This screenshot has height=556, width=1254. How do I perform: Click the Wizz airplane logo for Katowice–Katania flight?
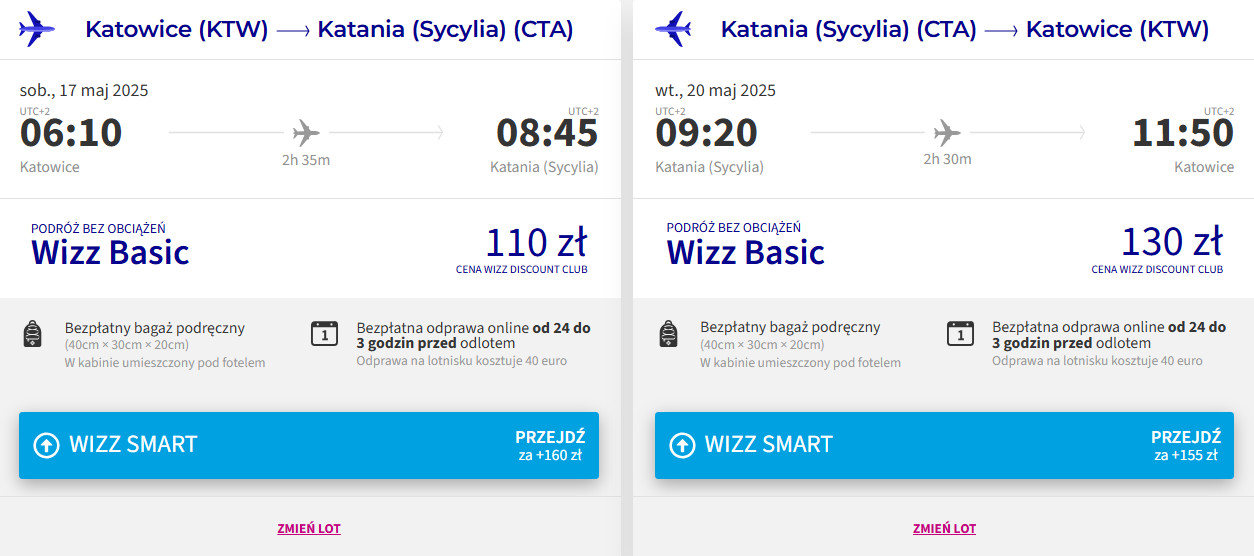click(37, 29)
